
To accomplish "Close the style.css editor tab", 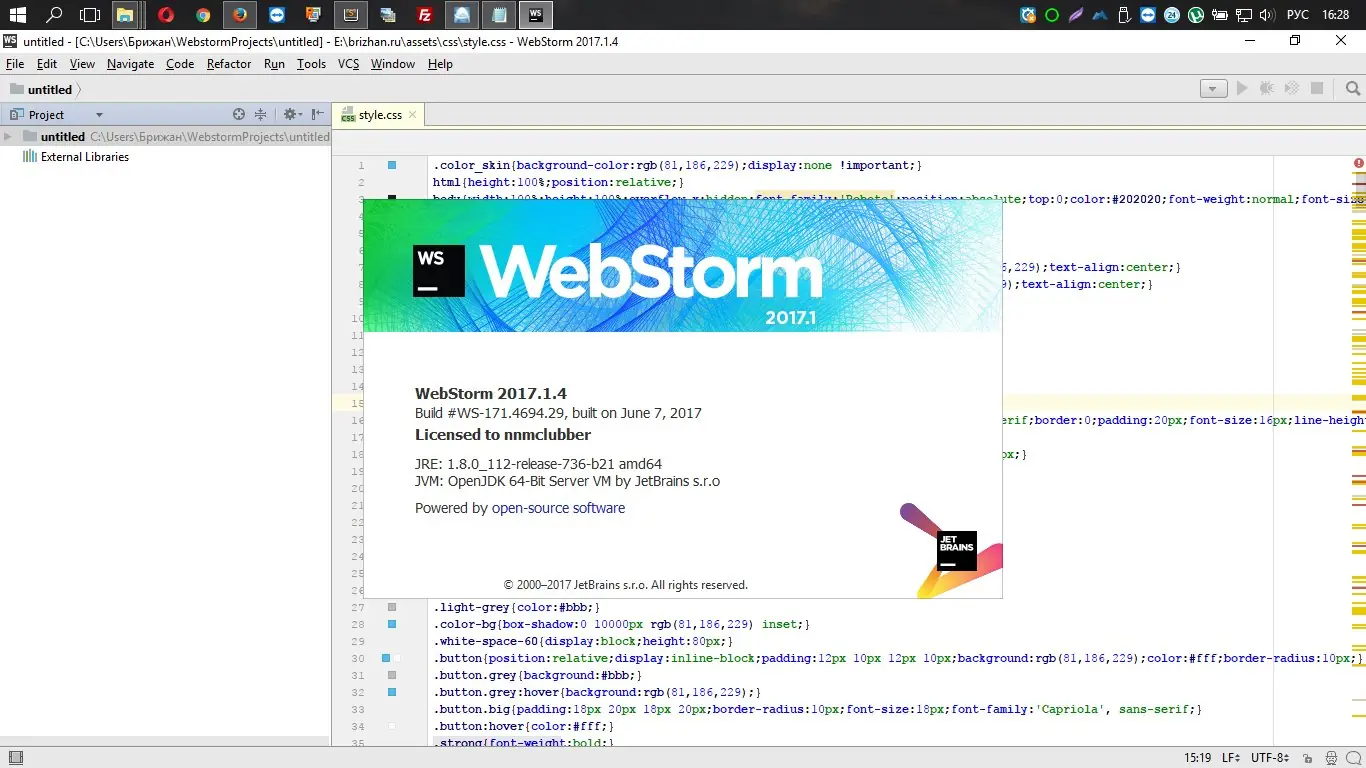I will pyautogui.click(x=412, y=115).
